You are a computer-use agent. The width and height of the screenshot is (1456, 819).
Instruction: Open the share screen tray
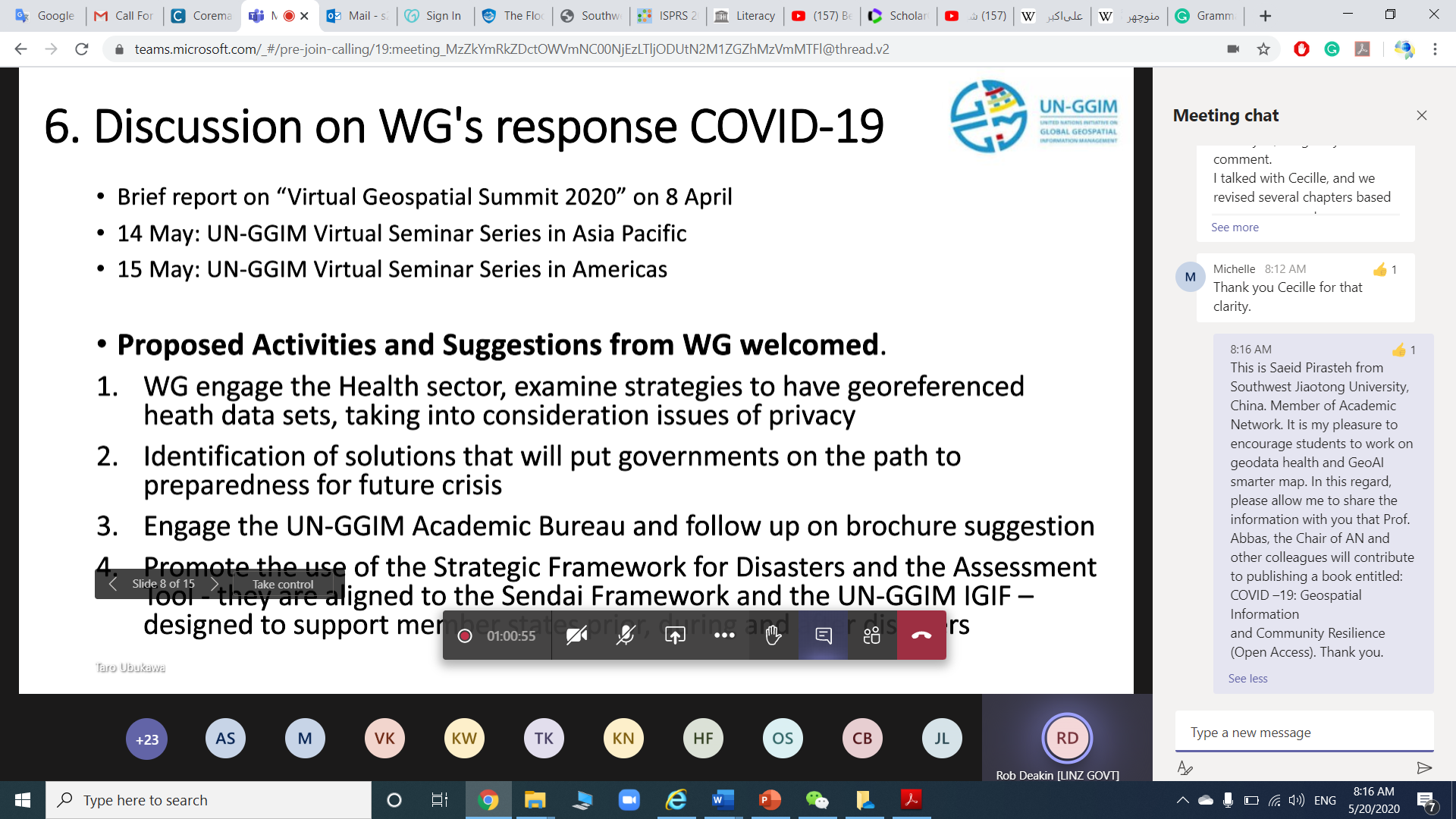point(674,635)
